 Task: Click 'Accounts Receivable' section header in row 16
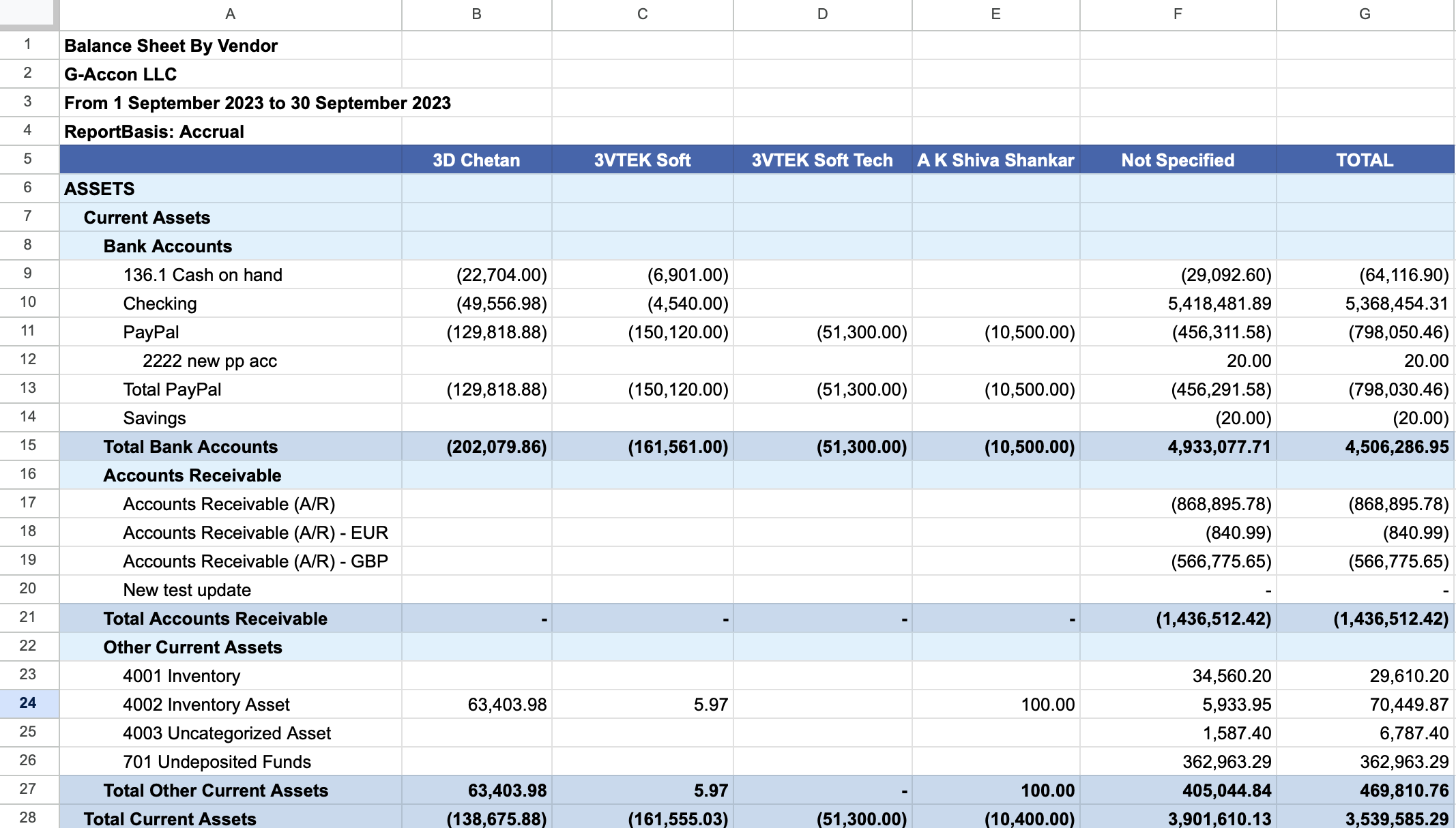click(192, 475)
